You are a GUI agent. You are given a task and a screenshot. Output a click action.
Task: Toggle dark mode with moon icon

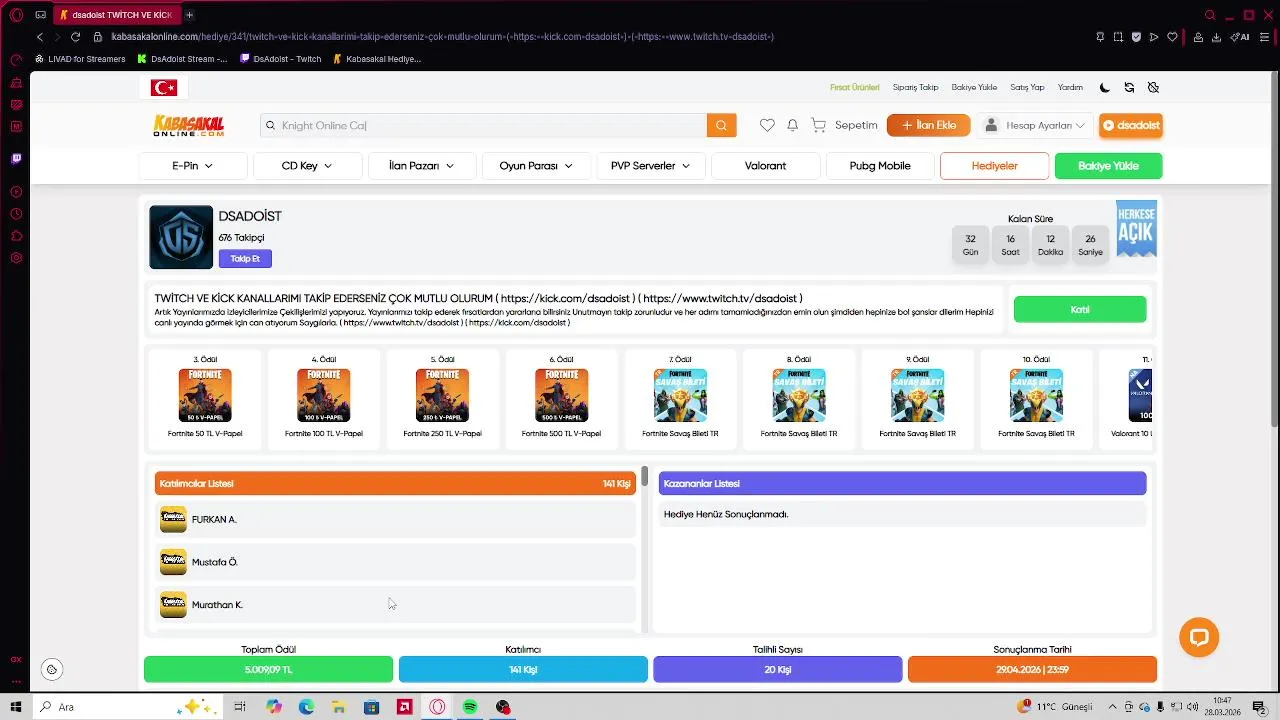tap(1104, 87)
